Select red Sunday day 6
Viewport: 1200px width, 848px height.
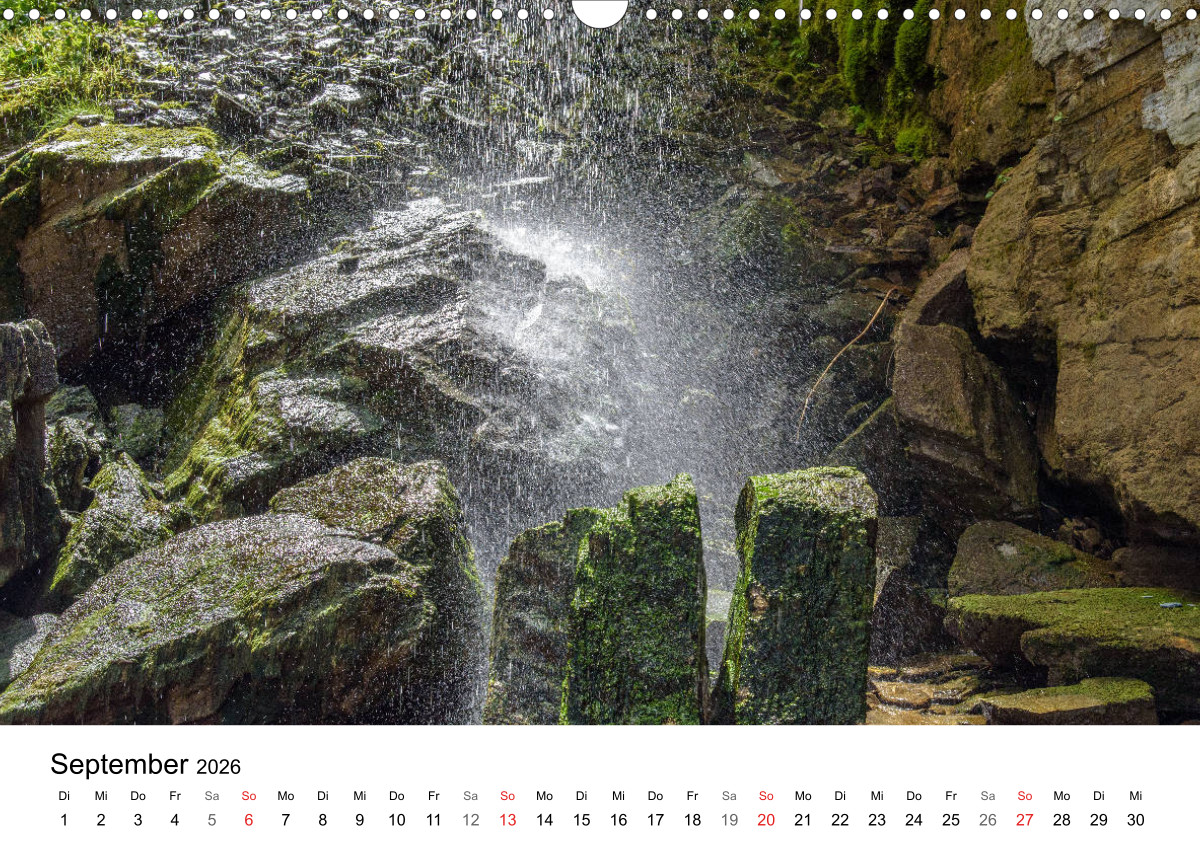[x=249, y=820]
